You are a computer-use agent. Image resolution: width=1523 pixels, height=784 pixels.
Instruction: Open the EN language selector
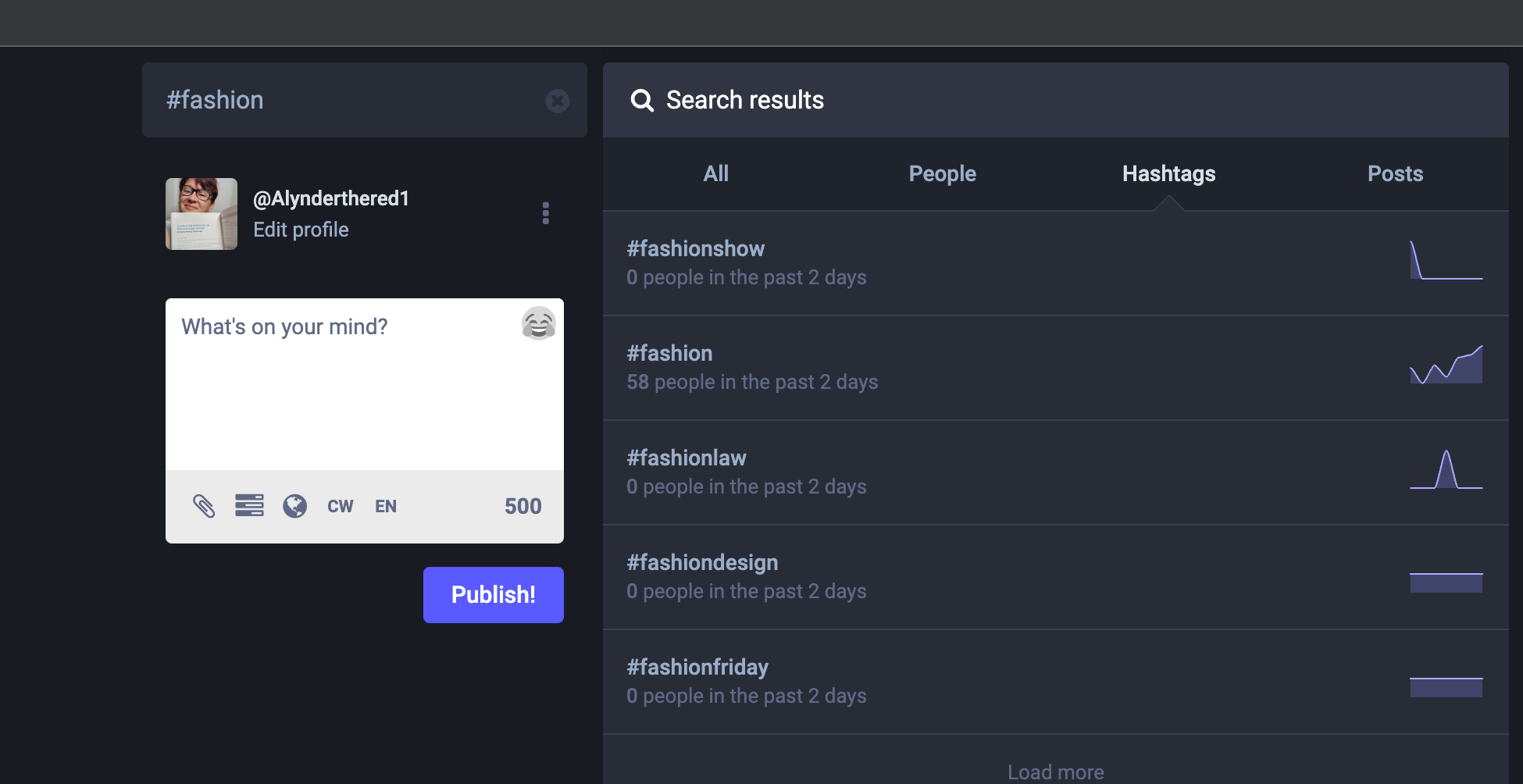[386, 506]
